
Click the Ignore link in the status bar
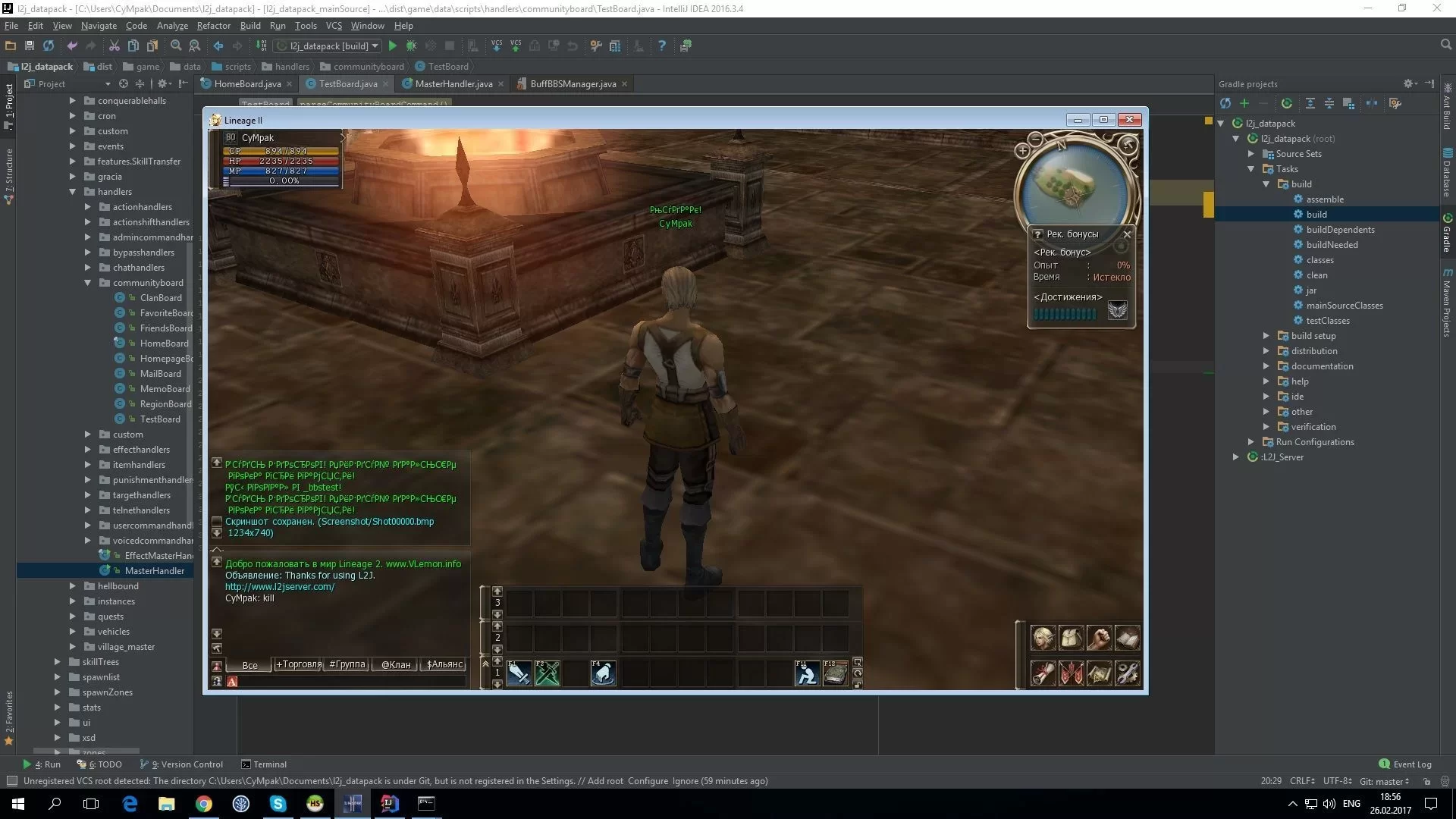point(686,781)
